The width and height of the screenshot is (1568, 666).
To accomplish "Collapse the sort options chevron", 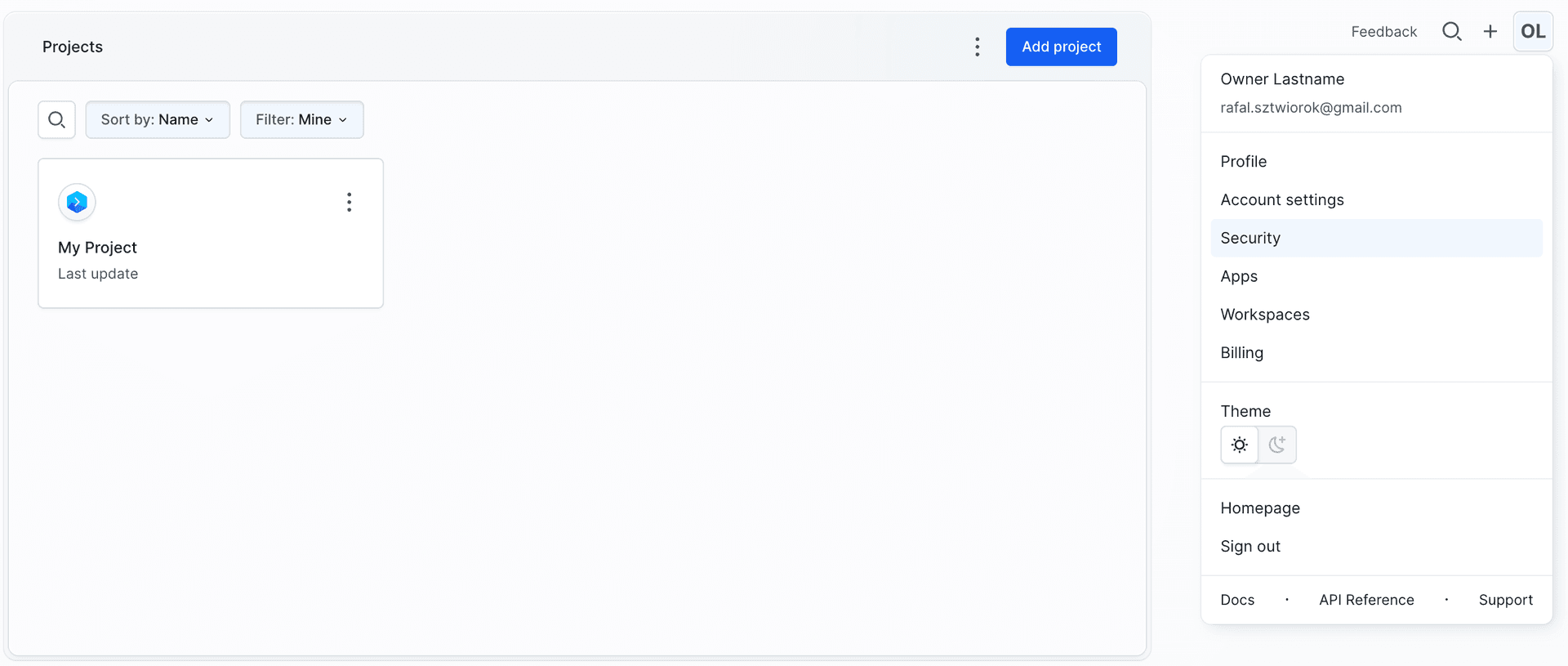I will click(x=210, y=119).
